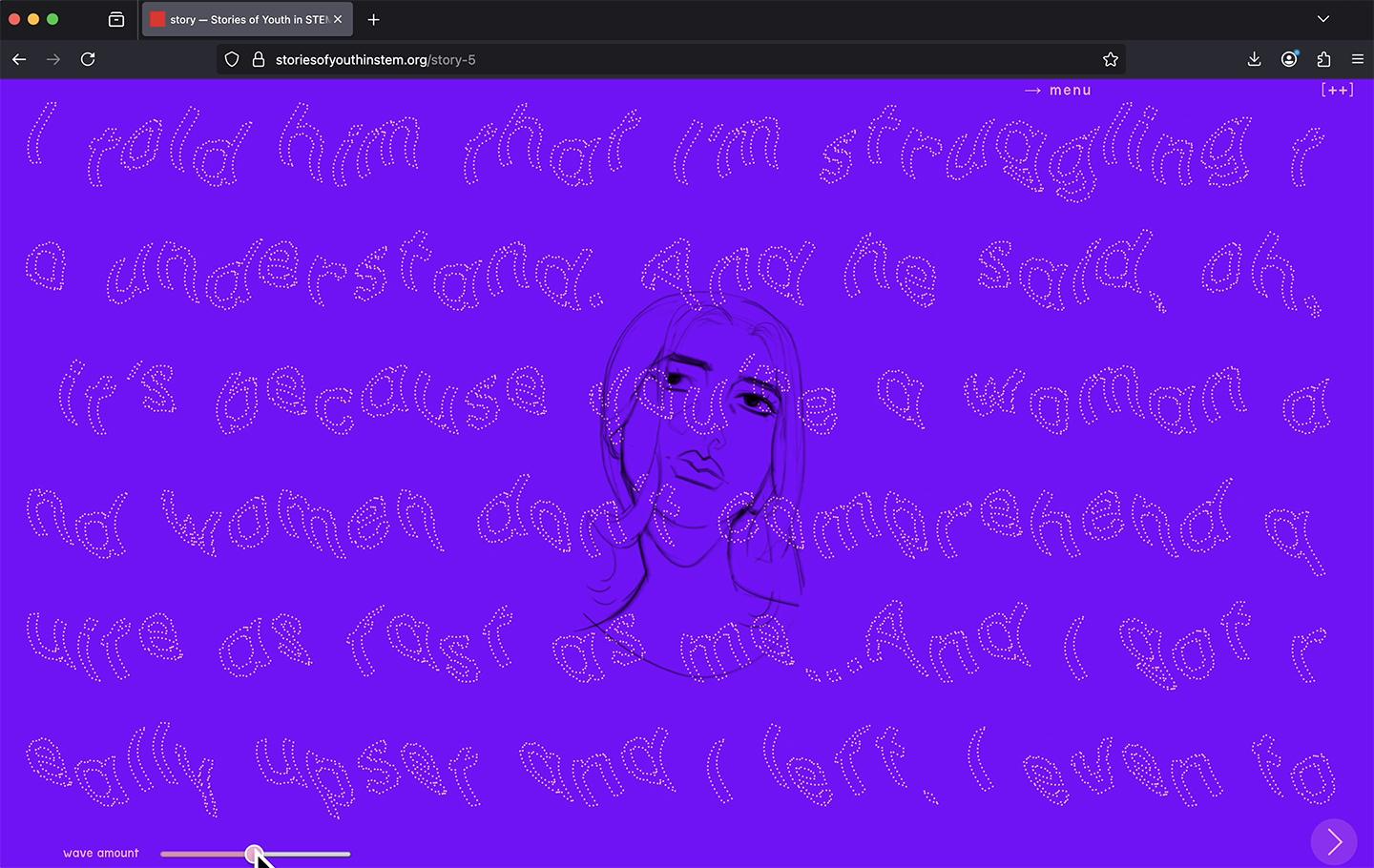Toggle the [++] control in corner
Viewport: 1374px width, 868px height.
pyautogui.click(x=1337, y=90)
